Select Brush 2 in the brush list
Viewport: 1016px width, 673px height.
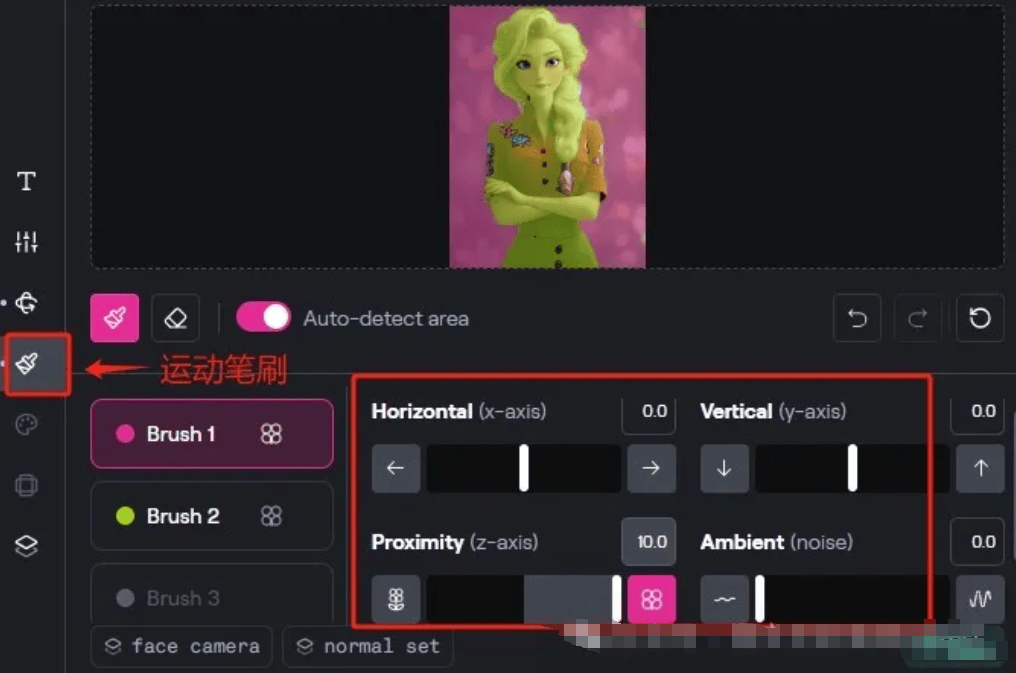pyautogui.click(x=212, y=516)
